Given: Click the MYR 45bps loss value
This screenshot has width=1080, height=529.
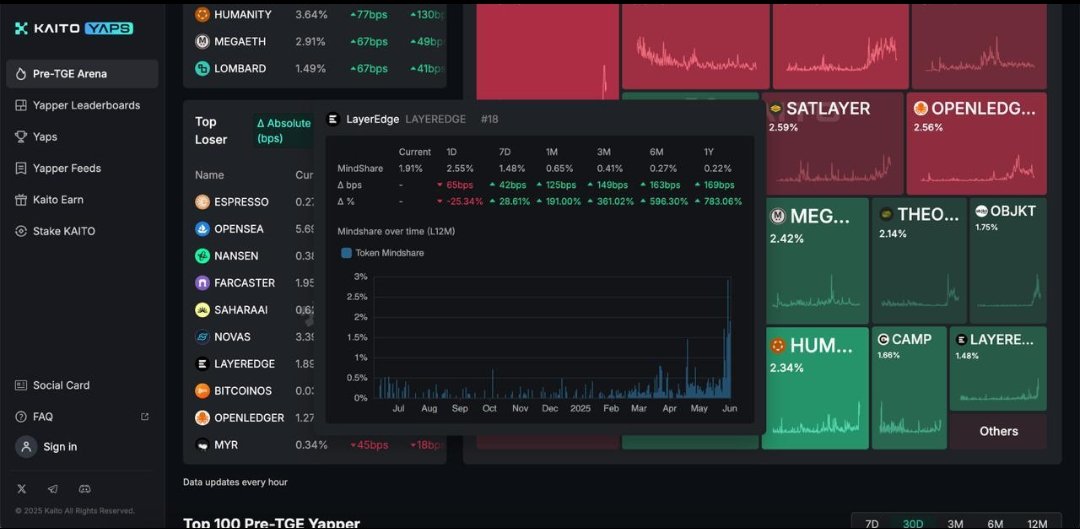Looking at the screenshot, I should tap(369, 445).
